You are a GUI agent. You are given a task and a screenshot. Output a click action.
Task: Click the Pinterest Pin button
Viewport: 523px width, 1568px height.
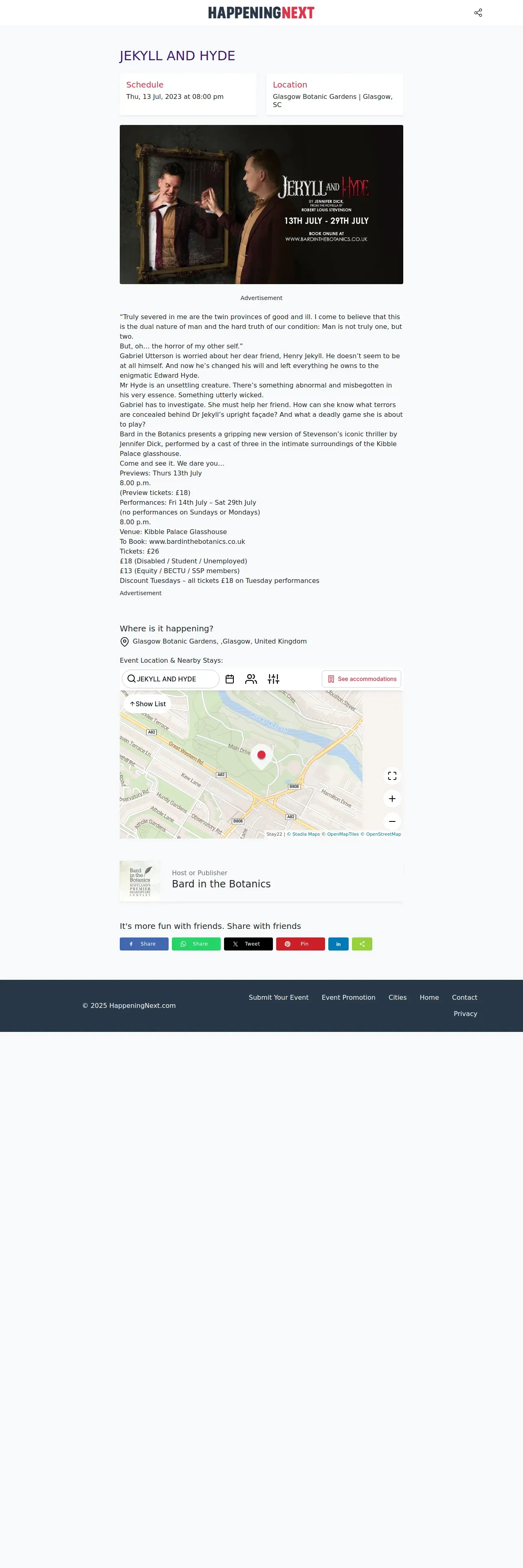301,944
